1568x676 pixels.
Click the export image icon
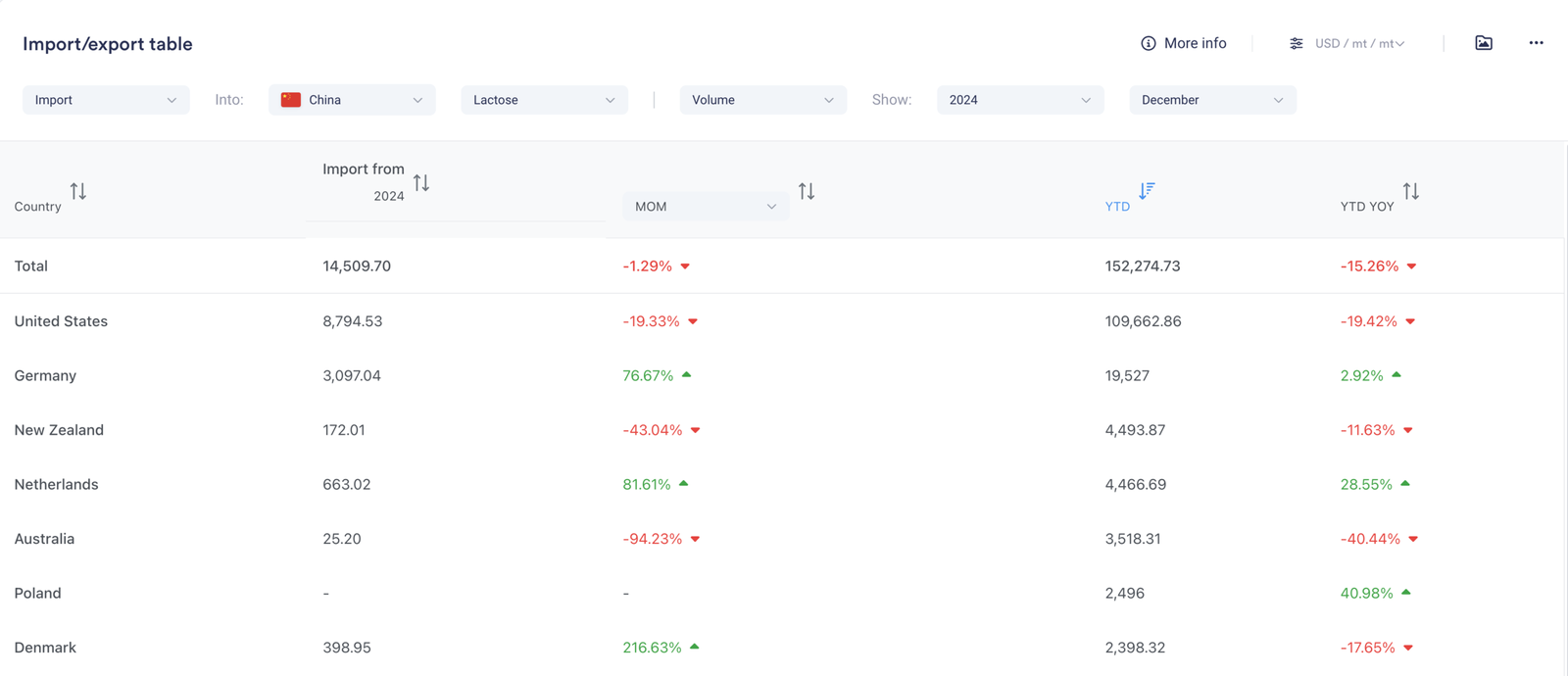pyautogui.click(x=1484, y=43)
